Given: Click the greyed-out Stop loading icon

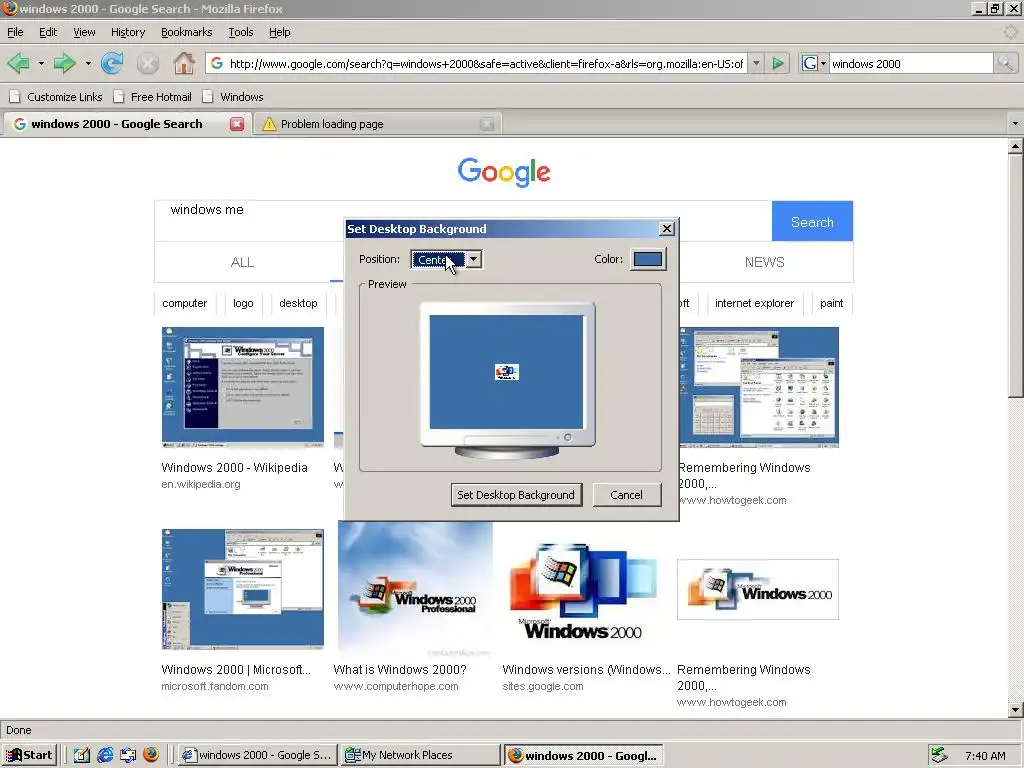Looking at the screenshot, I should tap(148, 63).
